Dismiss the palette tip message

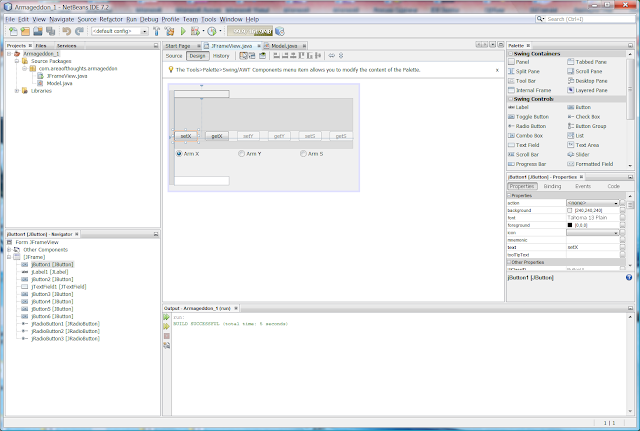point(497,70)
